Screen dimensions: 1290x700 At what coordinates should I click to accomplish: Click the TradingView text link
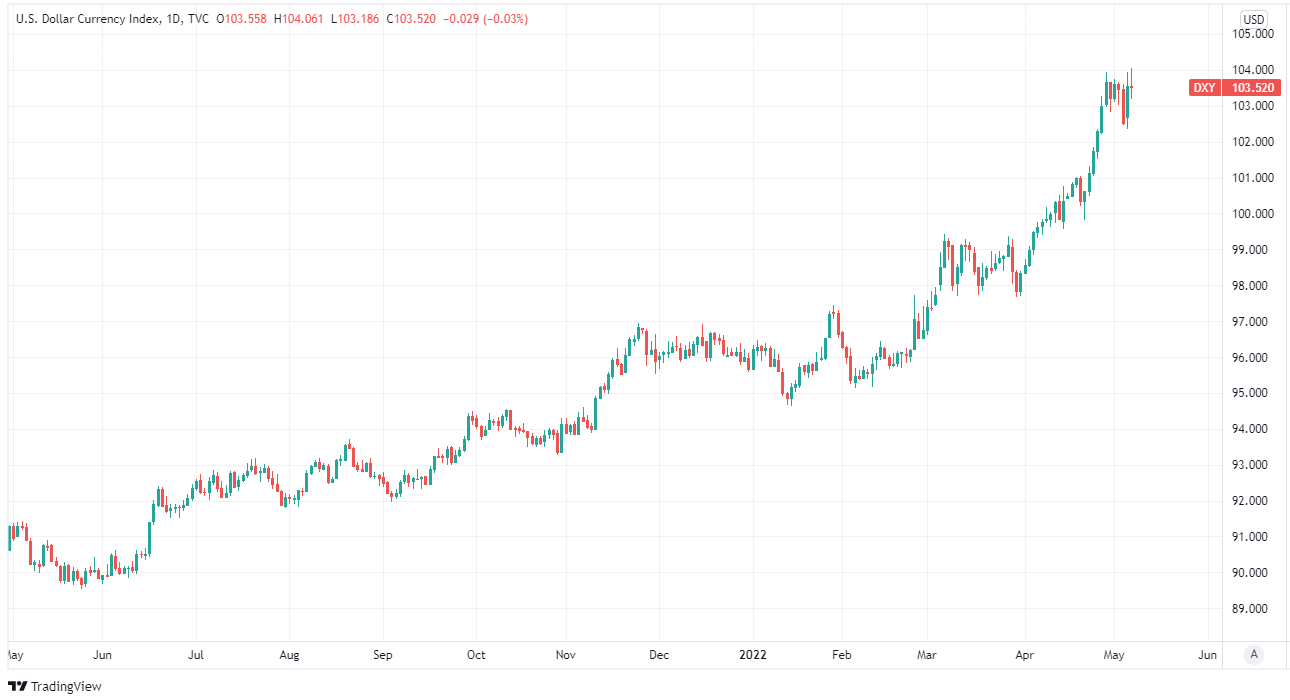pos(66,687)
